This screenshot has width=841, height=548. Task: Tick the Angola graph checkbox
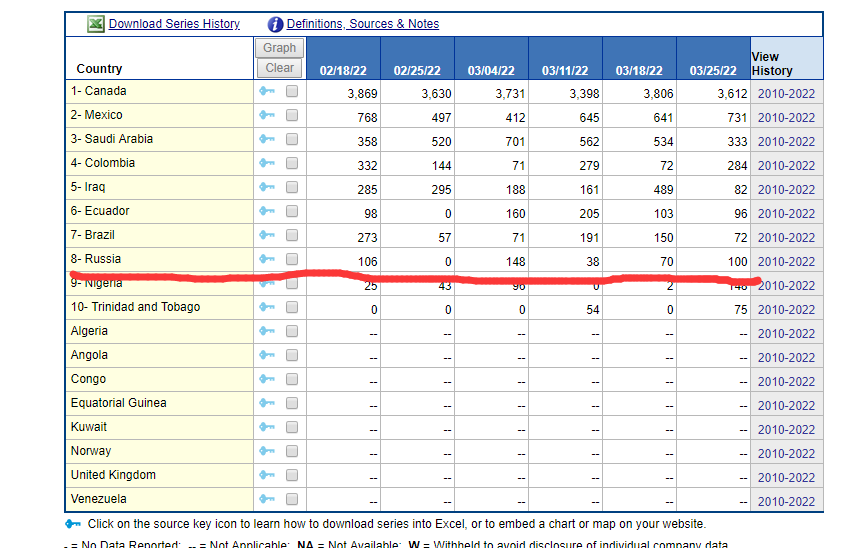point(292,355)
